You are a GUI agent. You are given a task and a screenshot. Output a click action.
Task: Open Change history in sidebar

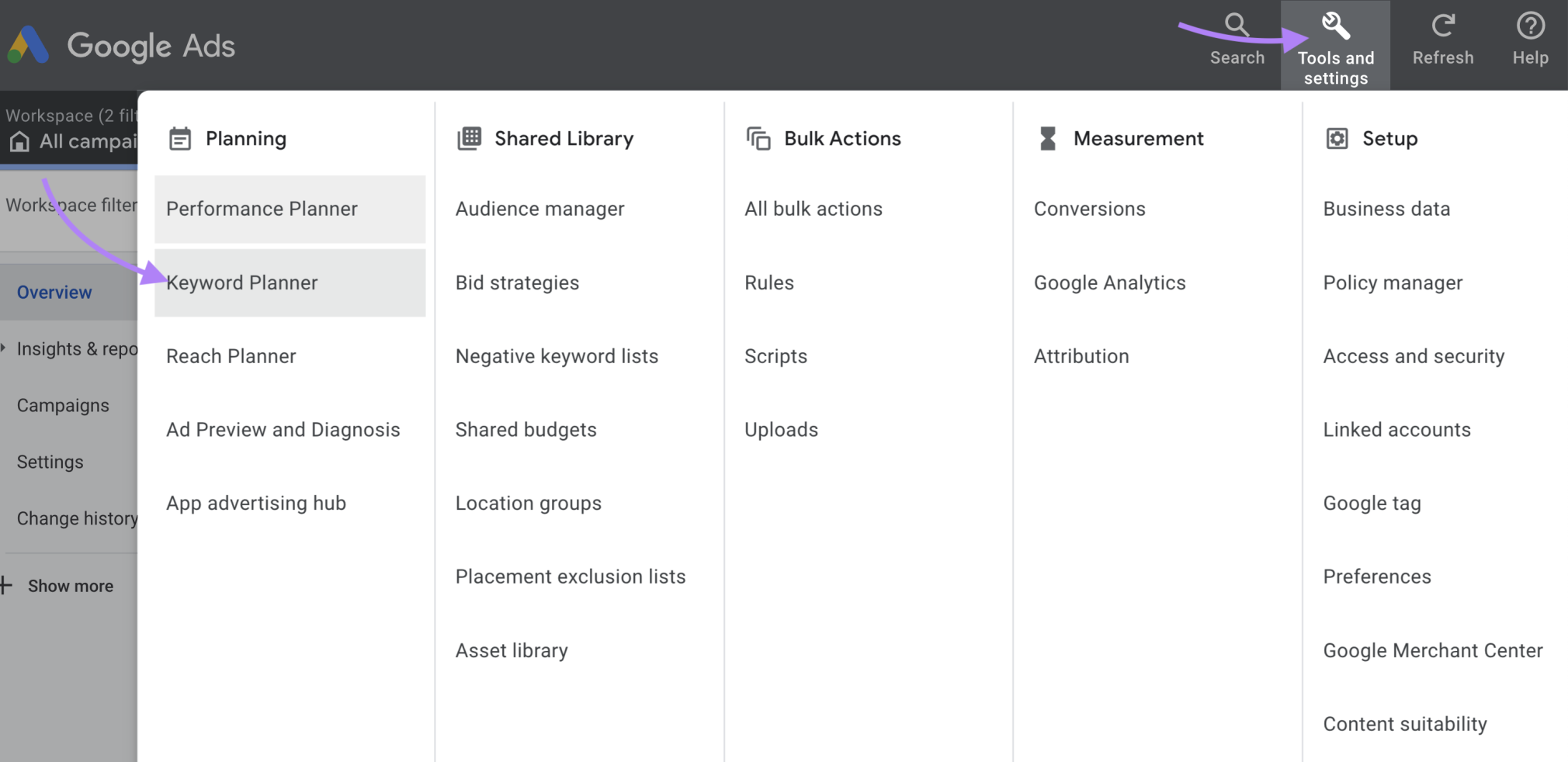77,518
